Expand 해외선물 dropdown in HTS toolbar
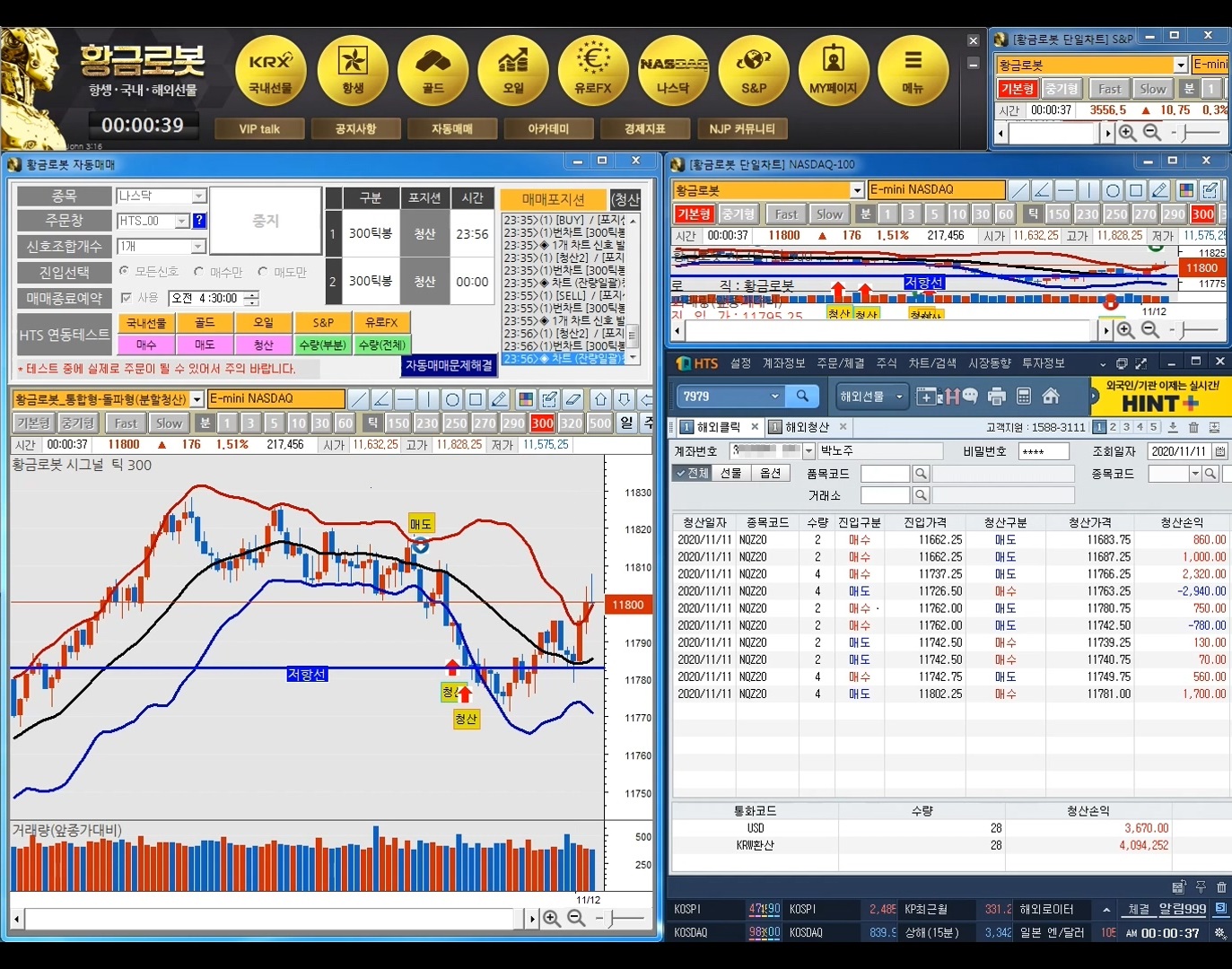This screenshot has height=969, width=1232. coord(899,396)
